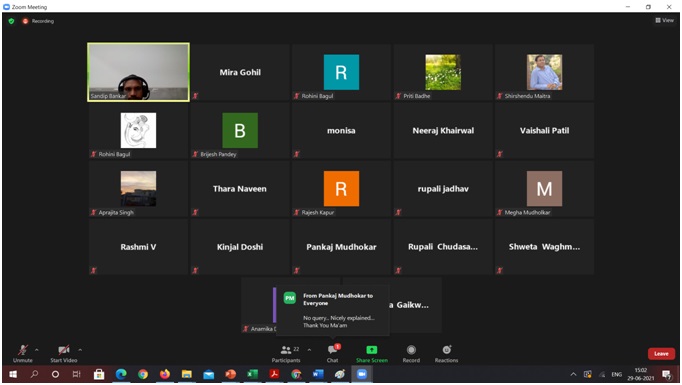Open Windows notification center
682x385 pixels.
point(666,374)
